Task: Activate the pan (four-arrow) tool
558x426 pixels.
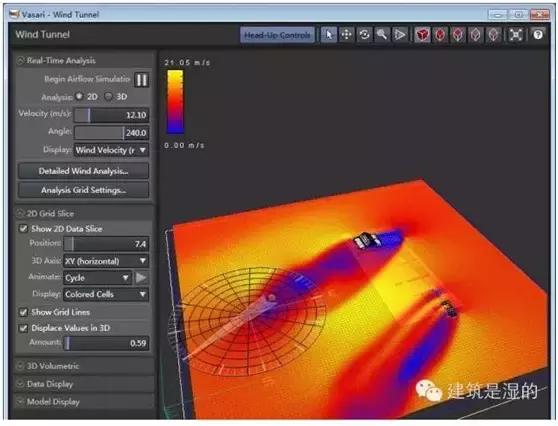Action: click(346, 35)
